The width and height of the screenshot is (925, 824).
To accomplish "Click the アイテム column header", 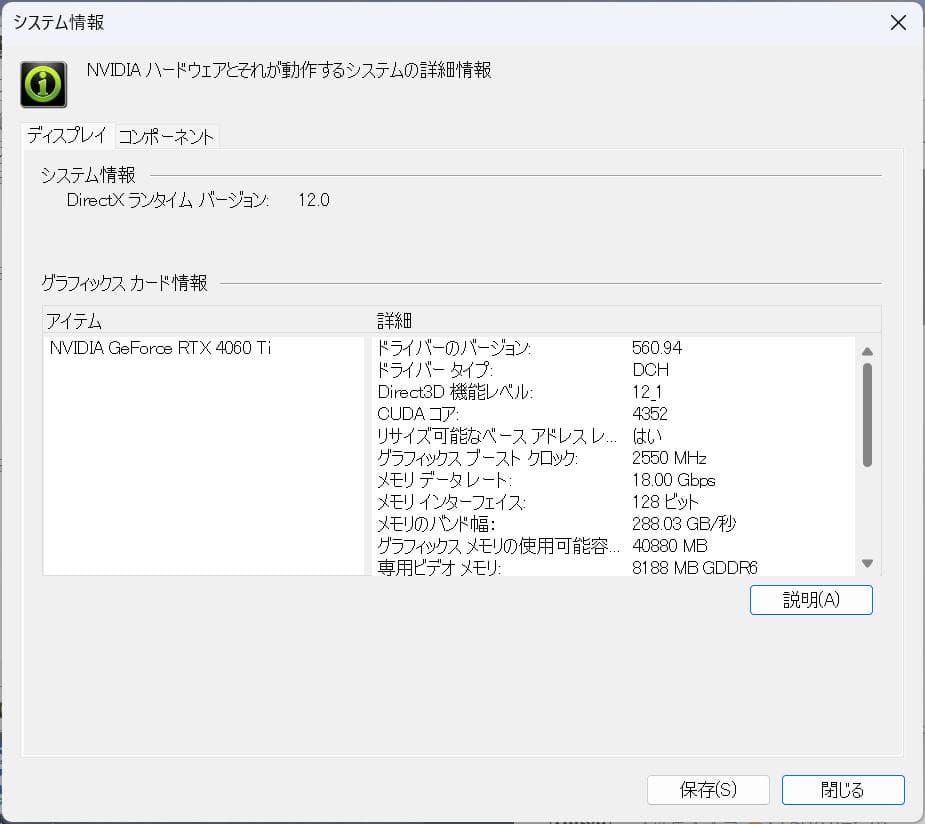I will point(74,320).
